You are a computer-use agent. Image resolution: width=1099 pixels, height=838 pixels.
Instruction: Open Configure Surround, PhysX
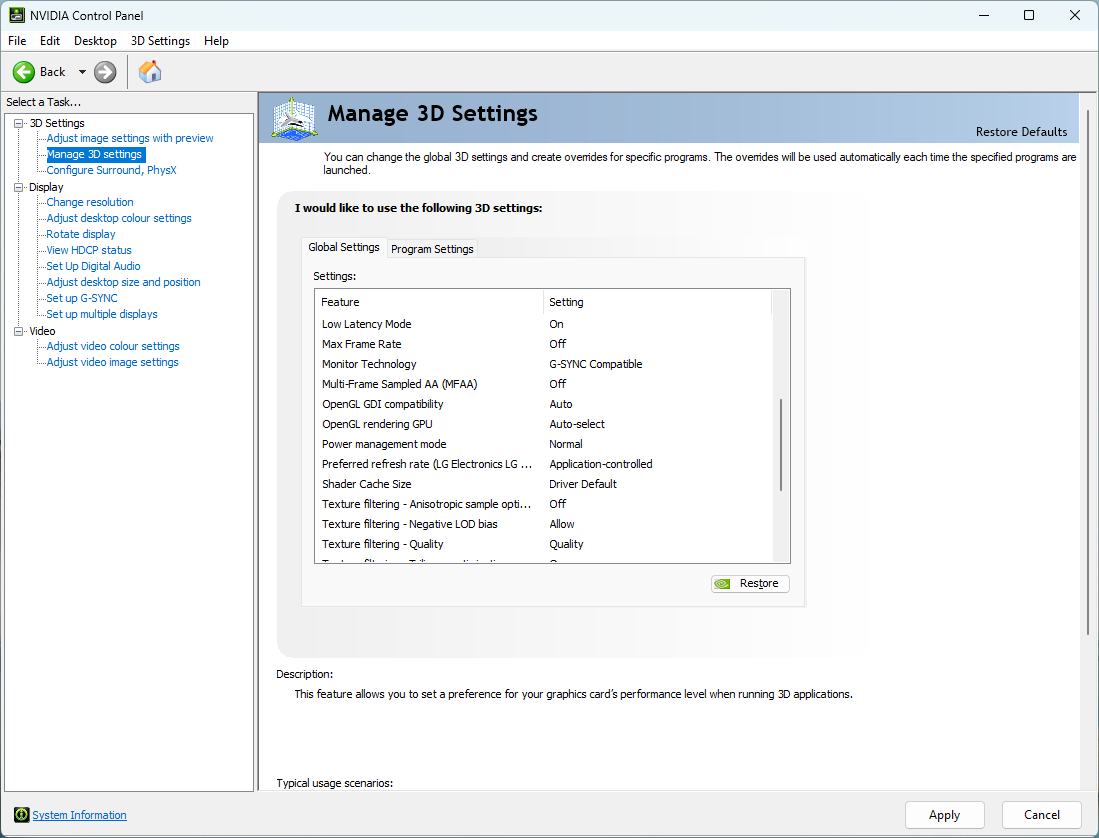(111, 170)
